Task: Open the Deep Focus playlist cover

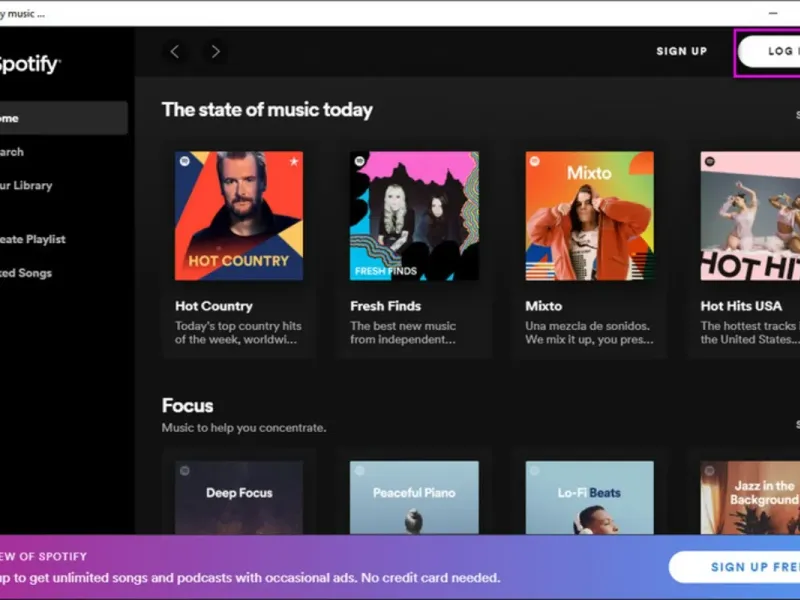Action: pyautogui.click(x=239, y=497)
